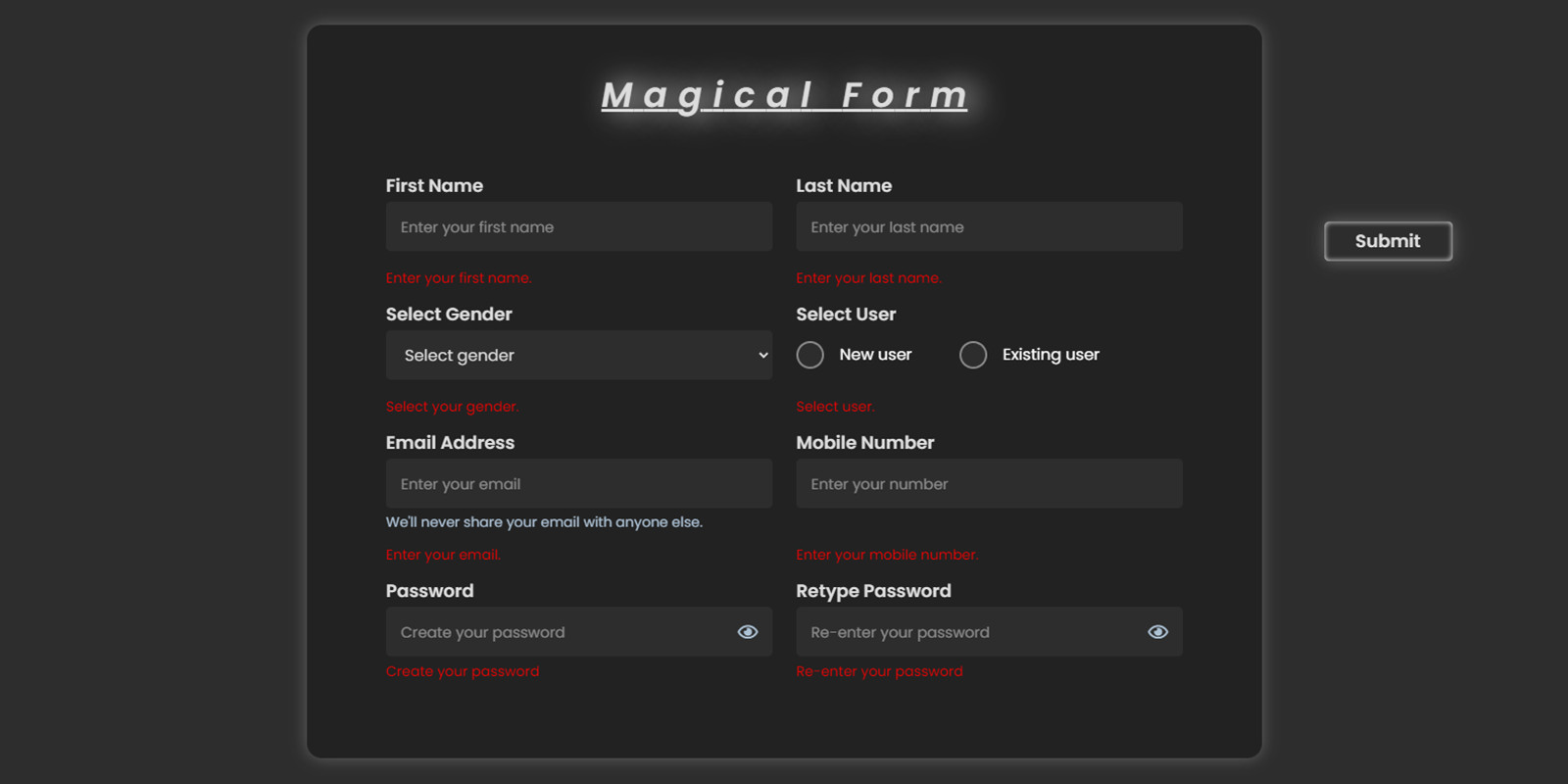This screenshot has width=1568, height=784.
Task: Show password using Password field eye icon
Action: [x=748, y=632]
